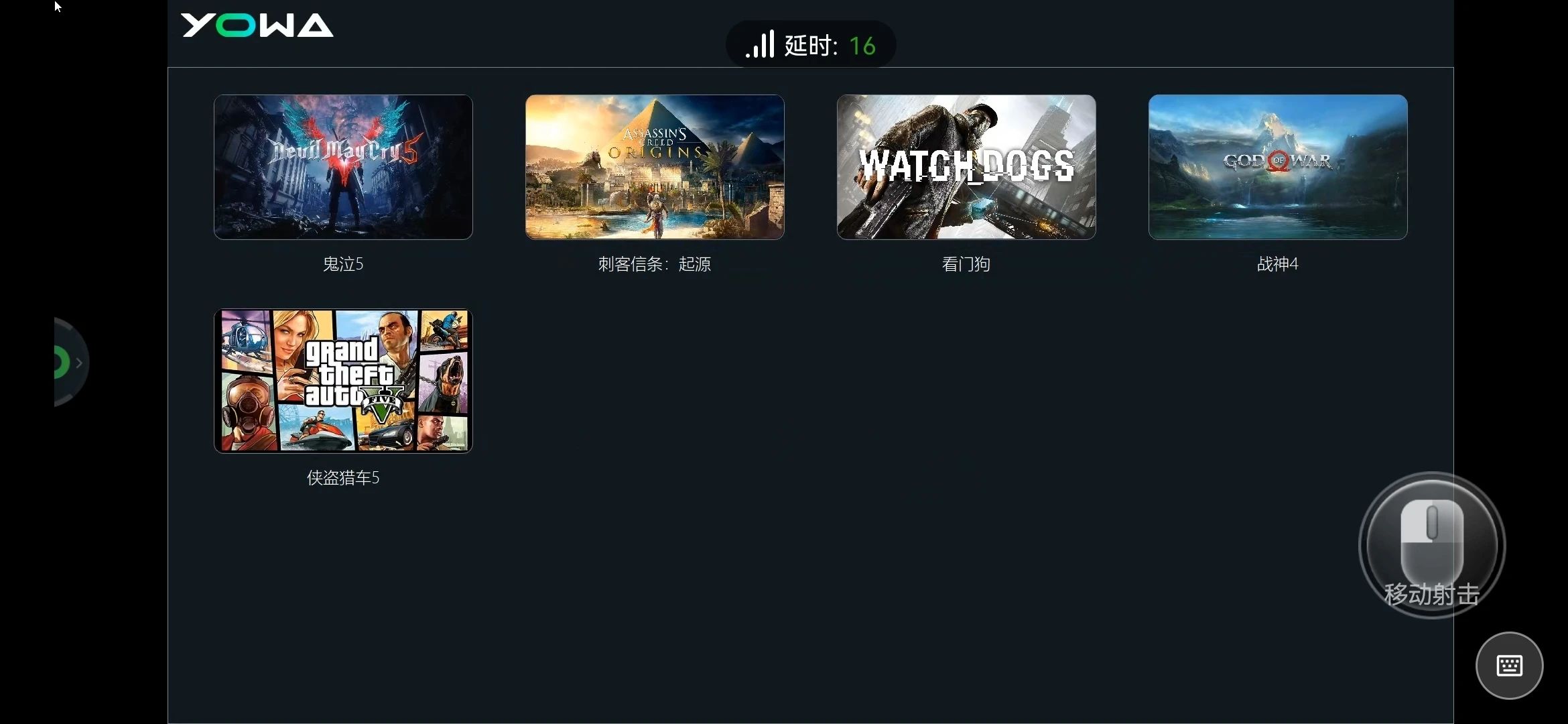1568x724 pixels.
Task: Select the 刺客信条：起源 title label
Action: pos(655,264)
